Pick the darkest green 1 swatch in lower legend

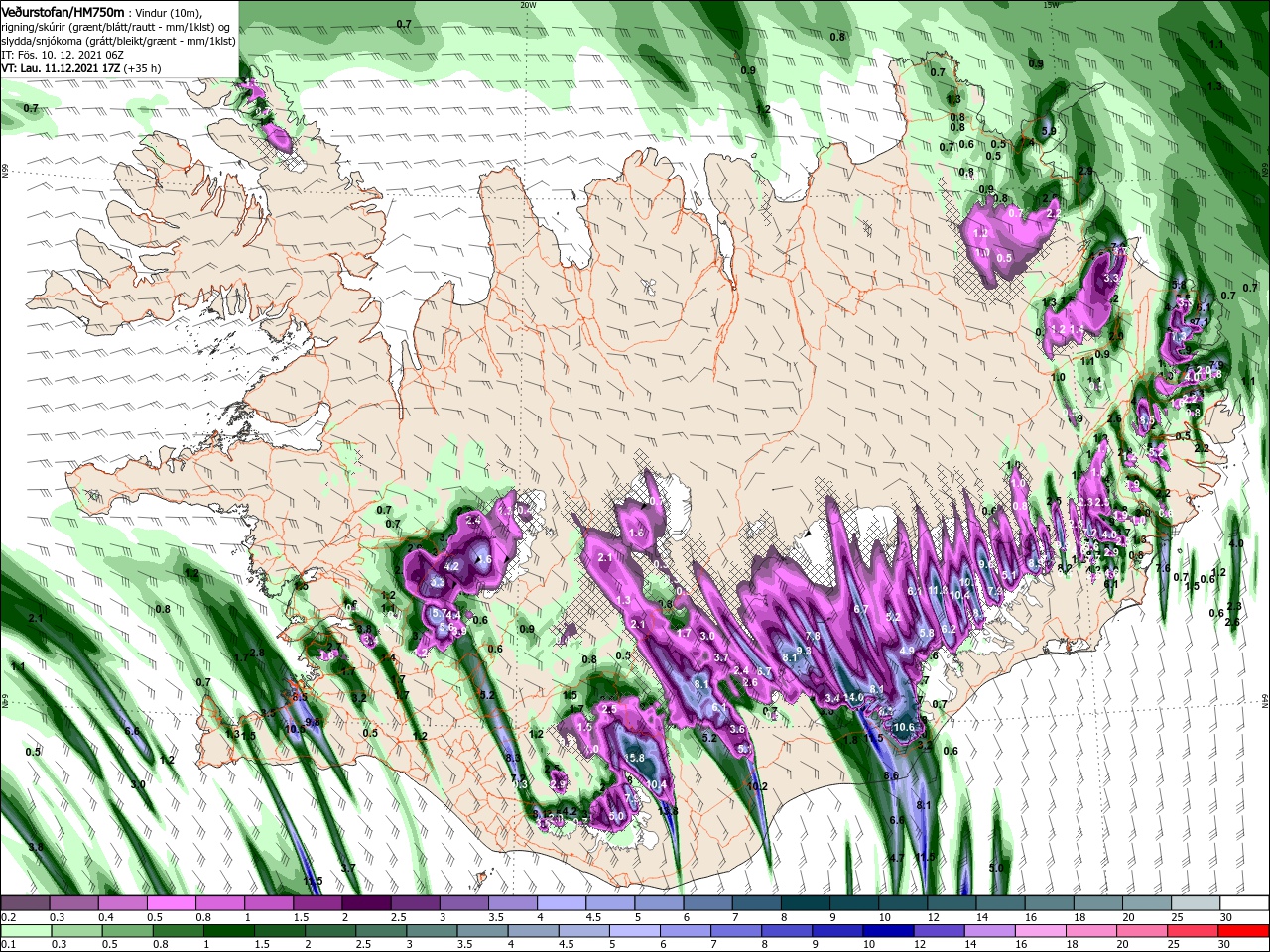point(228,930)
